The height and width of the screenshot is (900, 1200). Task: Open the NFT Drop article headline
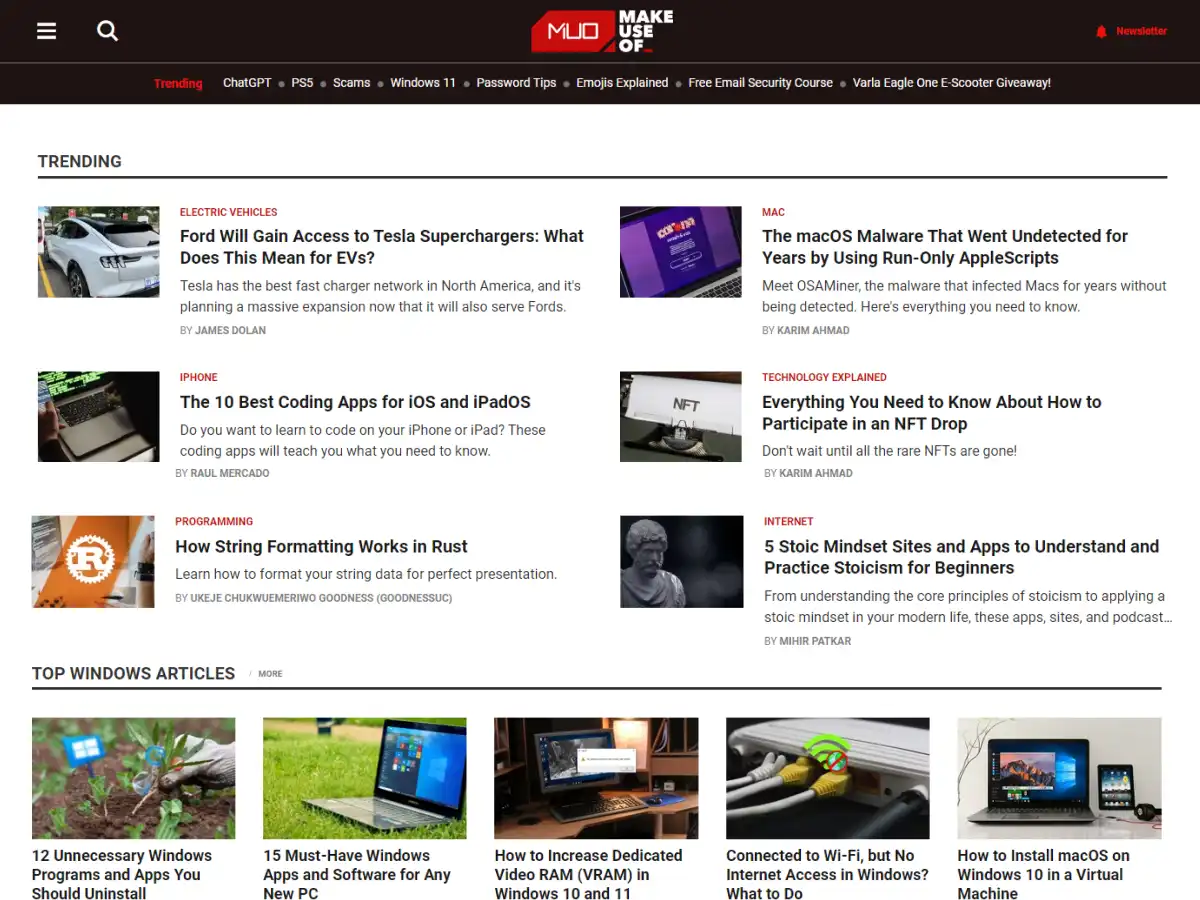pyautogui.click(x=932, y=412)
